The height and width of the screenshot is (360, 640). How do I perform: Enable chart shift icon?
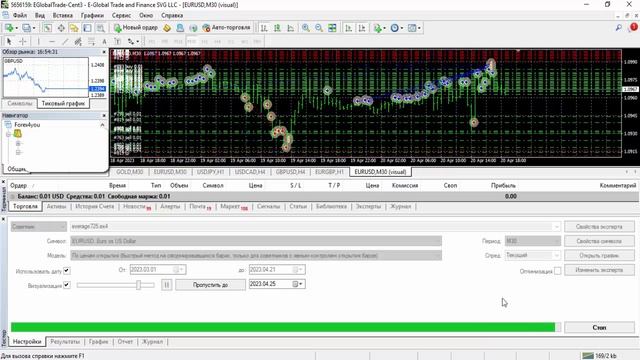point(362,28)
